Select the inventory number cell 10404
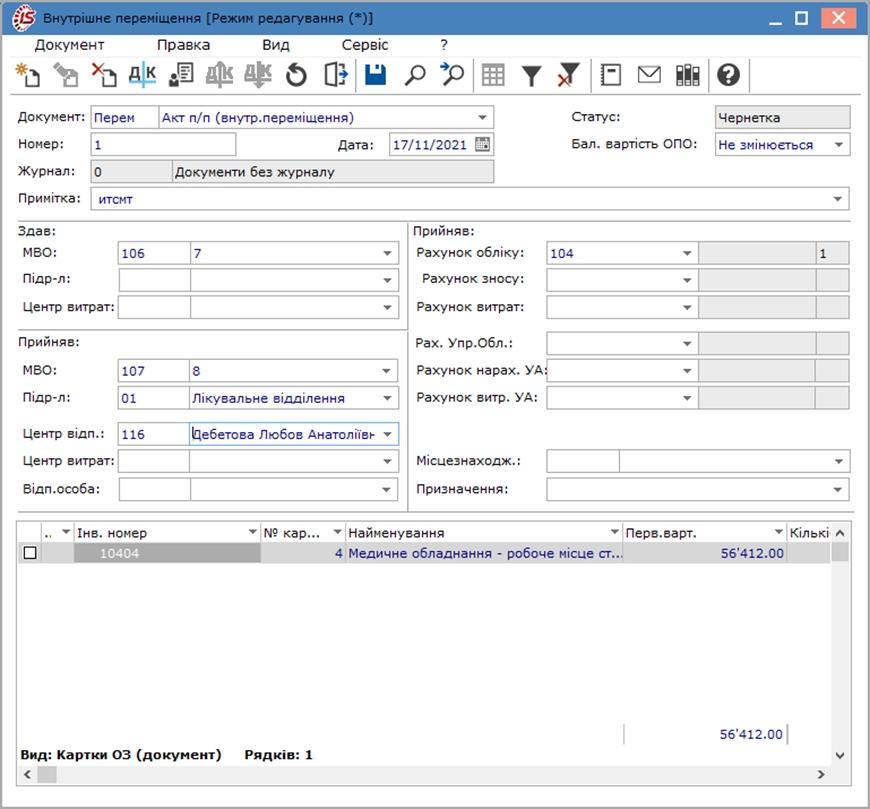Viewport: 870px width, 809px height. click(x=167, y=553)
